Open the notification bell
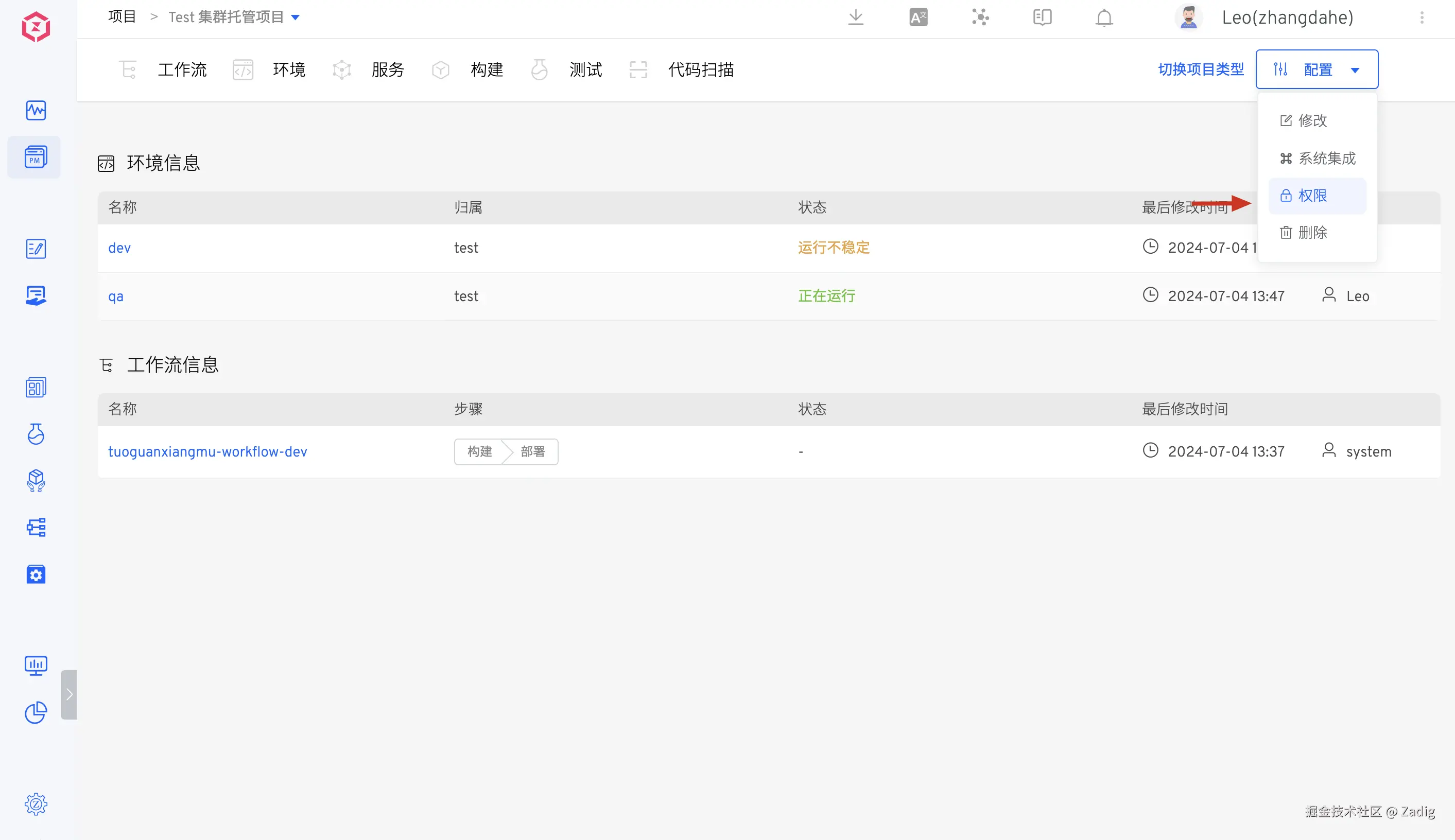This screenshot has width=1455, height=840. [1104, 18]
